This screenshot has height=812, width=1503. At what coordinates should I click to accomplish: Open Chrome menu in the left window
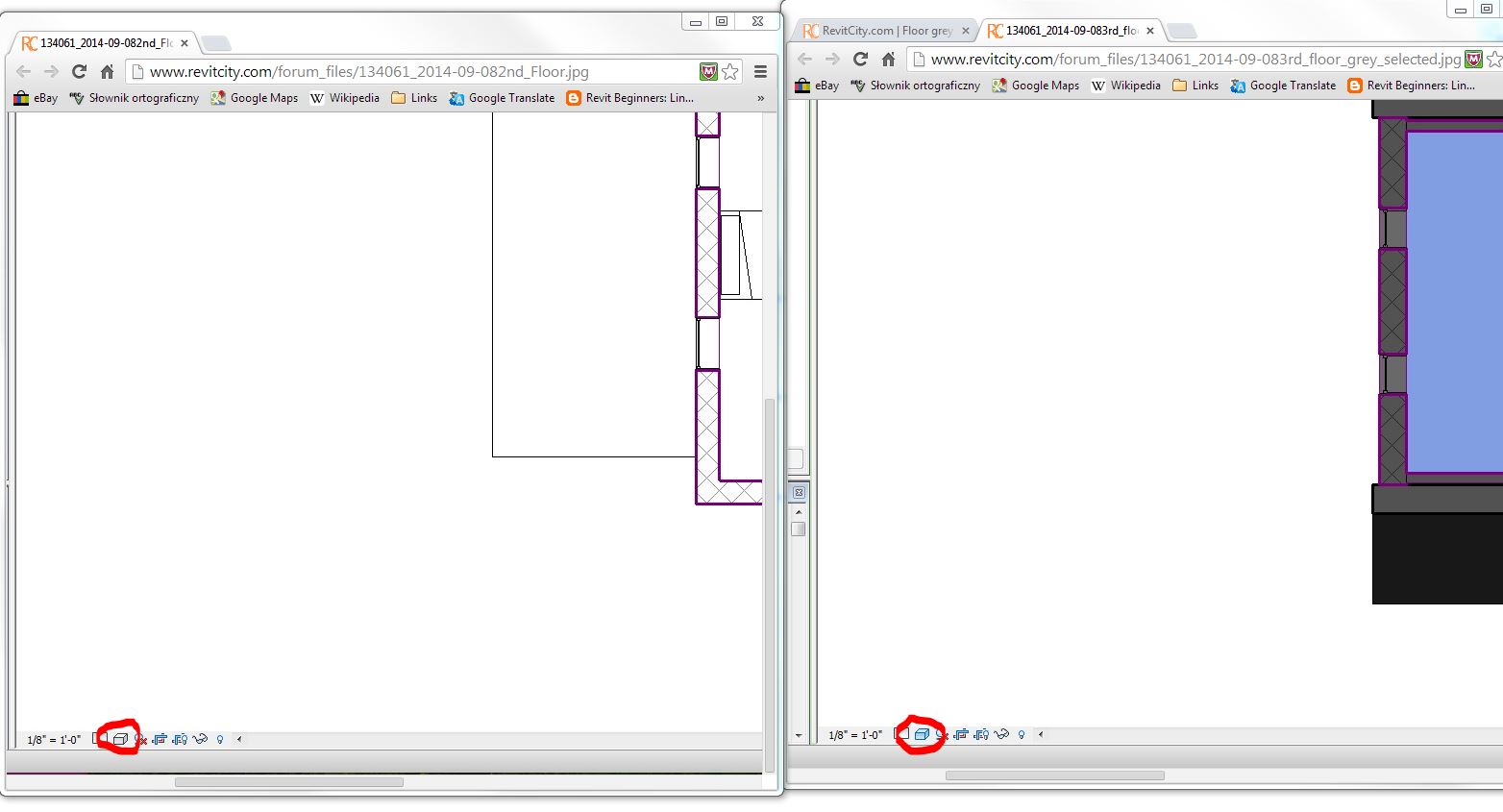[760, 71]
